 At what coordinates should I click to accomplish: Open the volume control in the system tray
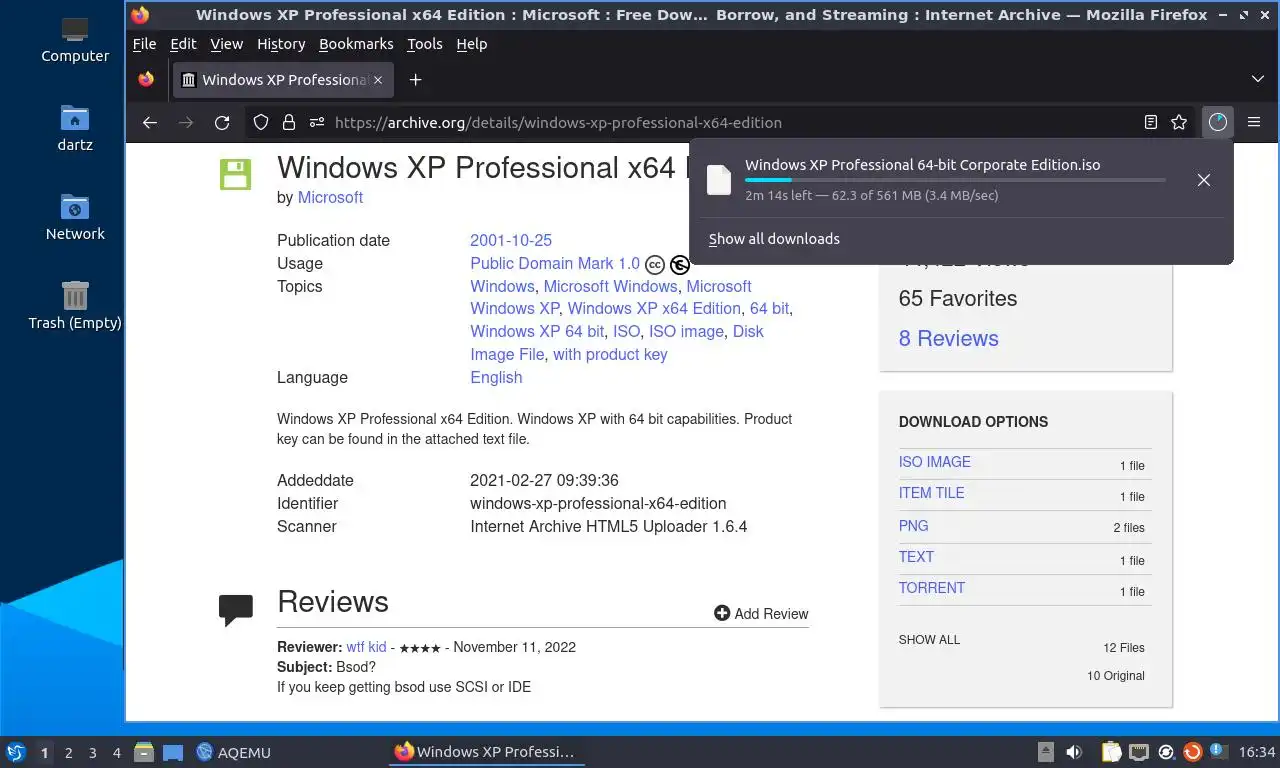1074,752
